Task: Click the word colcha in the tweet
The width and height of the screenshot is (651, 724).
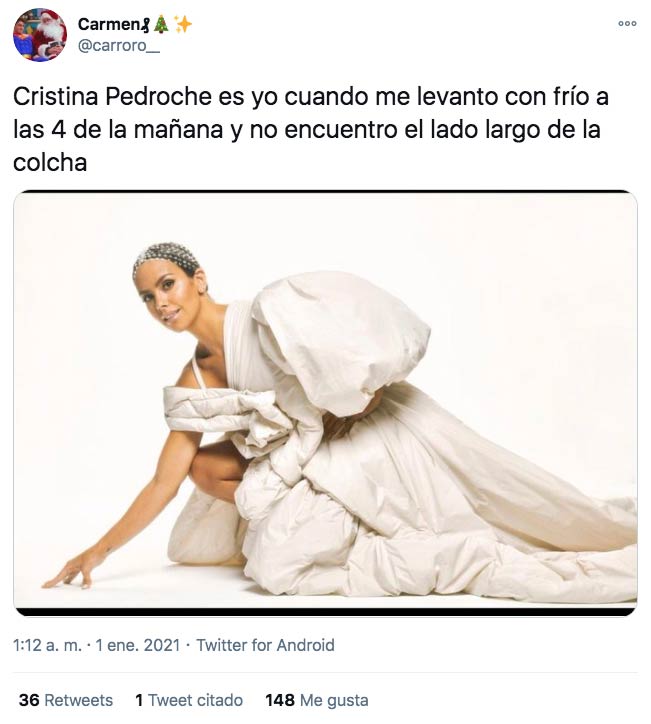Action: tap(50, 163)
